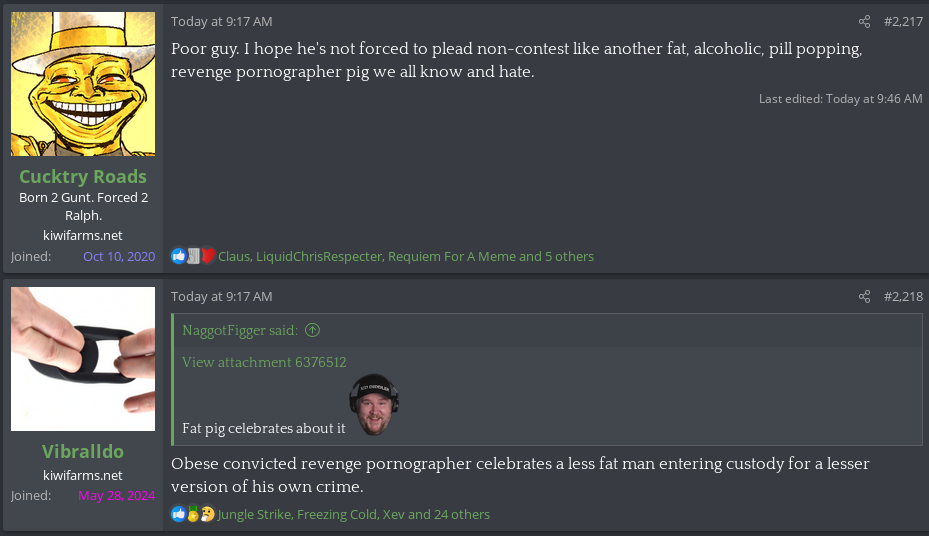Open post number #2,217 permalink

[903, 22]
